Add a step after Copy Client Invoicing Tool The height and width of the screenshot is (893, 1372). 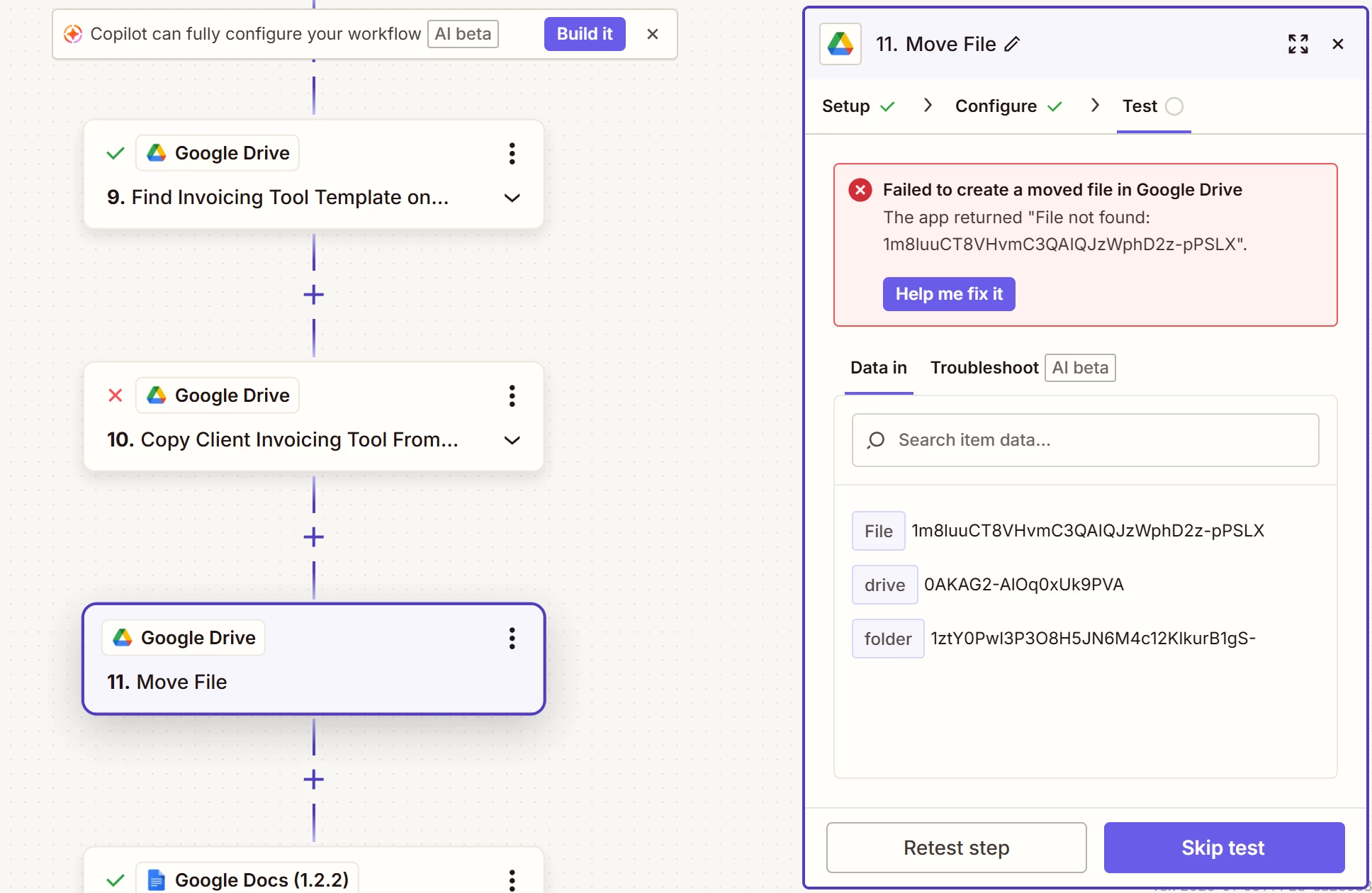(313, 537)
